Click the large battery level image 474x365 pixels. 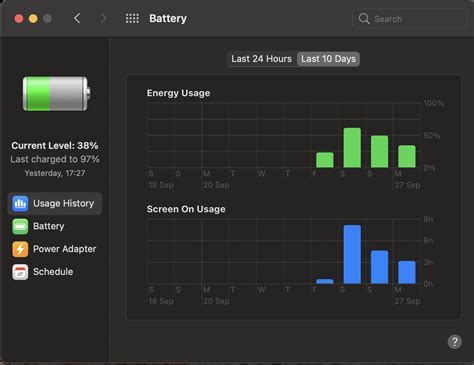[x=57, y=94]
